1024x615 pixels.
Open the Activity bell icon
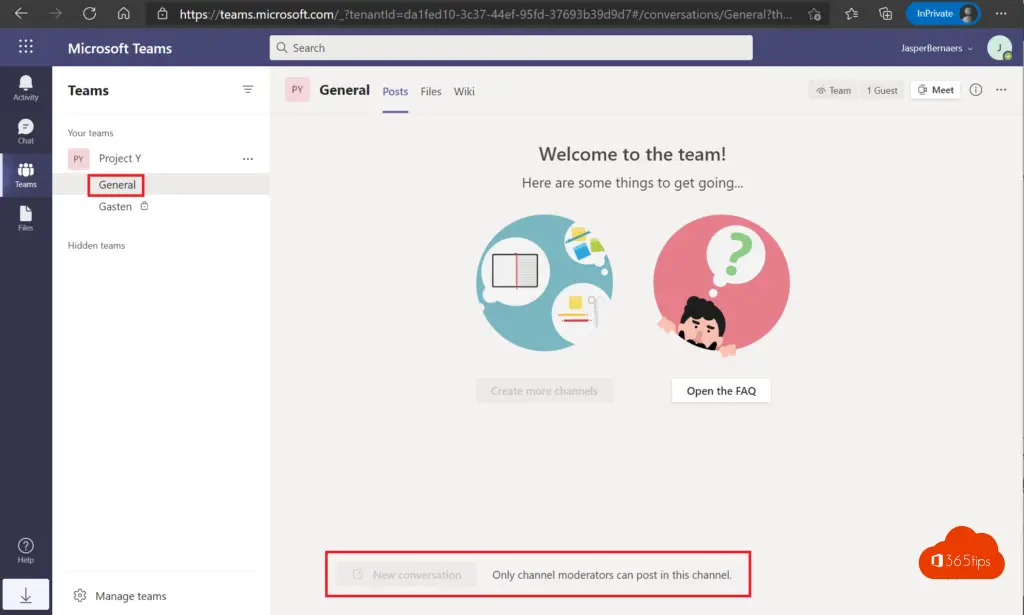pos(26,87)
